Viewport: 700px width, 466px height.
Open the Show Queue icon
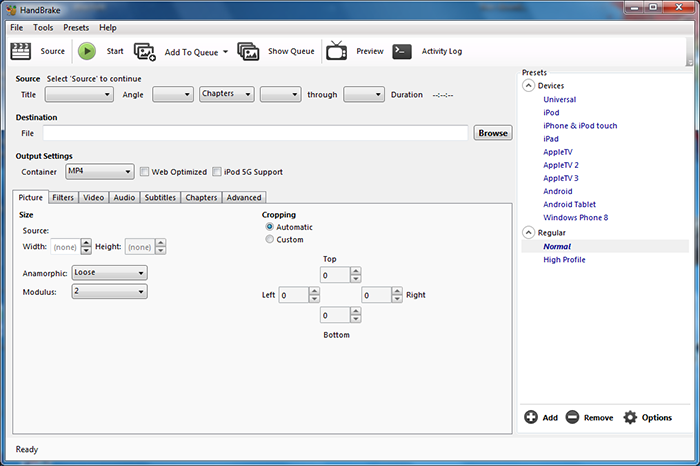point(249,51)
